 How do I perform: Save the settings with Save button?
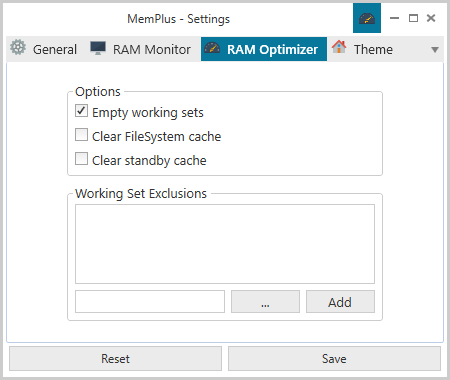click(x=334, y=359)
